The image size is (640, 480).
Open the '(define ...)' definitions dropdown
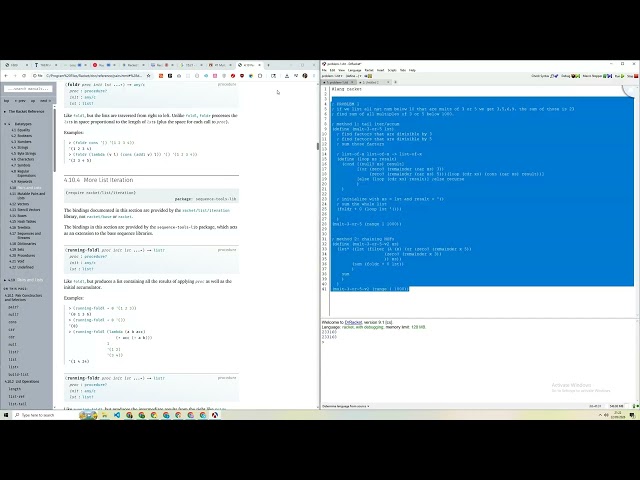pos(353,76)
